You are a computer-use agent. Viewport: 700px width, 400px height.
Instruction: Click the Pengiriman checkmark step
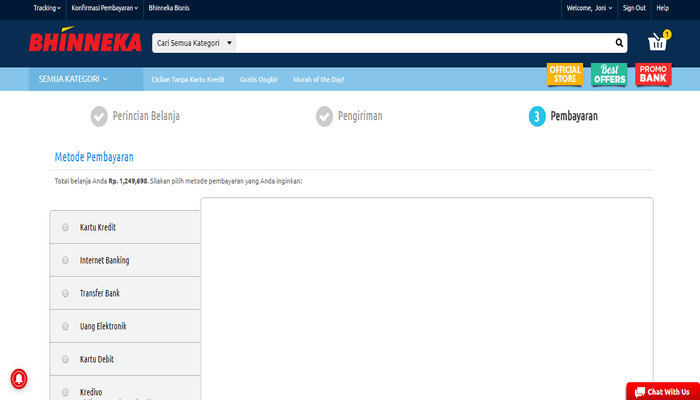tap(324, 116)
